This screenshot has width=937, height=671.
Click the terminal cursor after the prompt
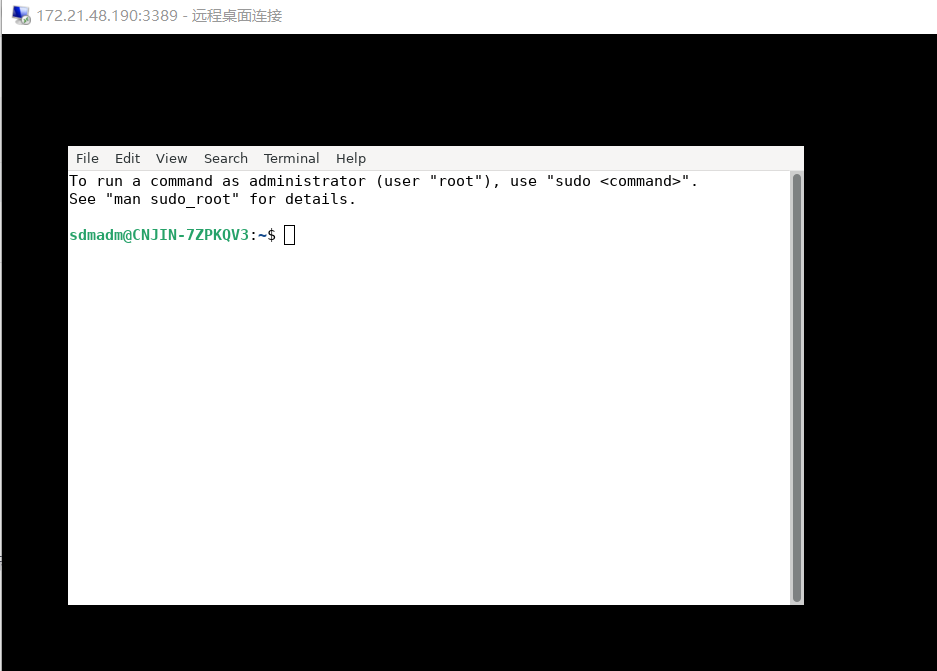[x=289, y=235]
